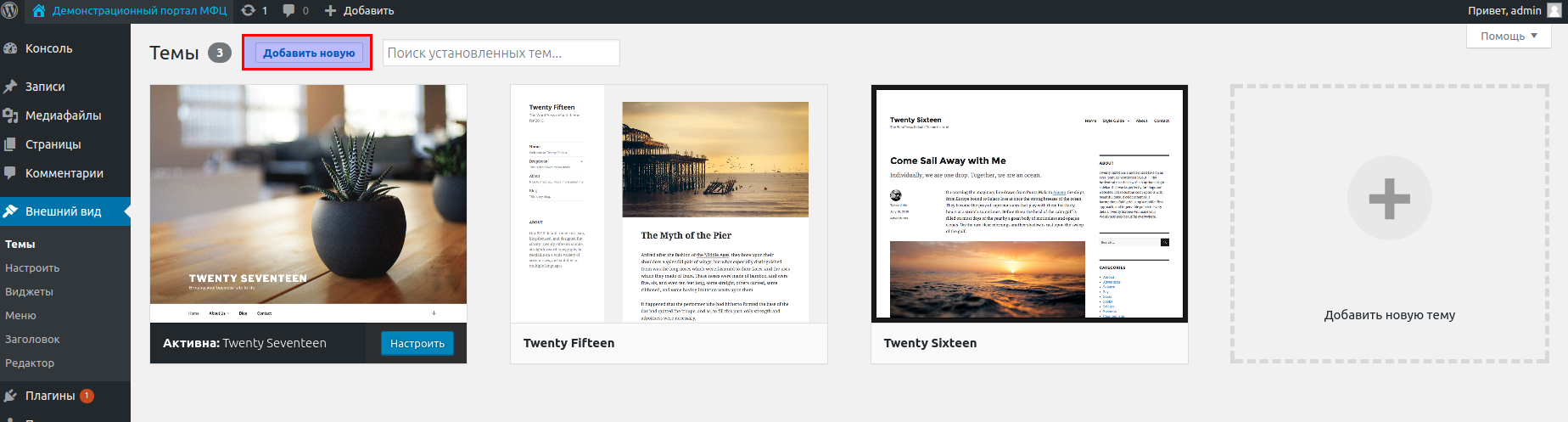Select Внешний вид menu item
Viewport: 1568px width, 422px height.
[x=64, y=211]
